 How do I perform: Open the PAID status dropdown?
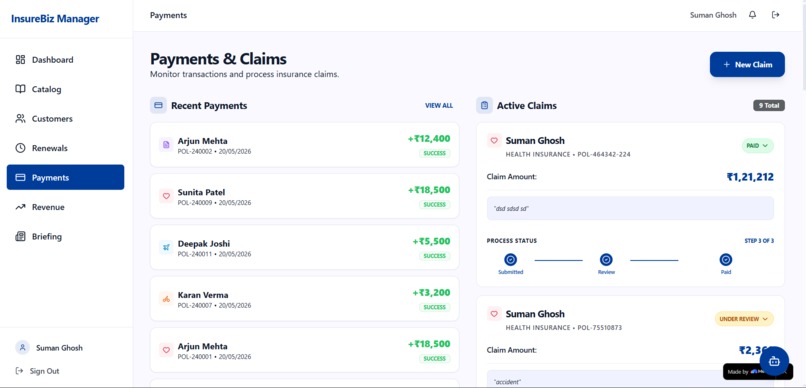coord(757,145)
